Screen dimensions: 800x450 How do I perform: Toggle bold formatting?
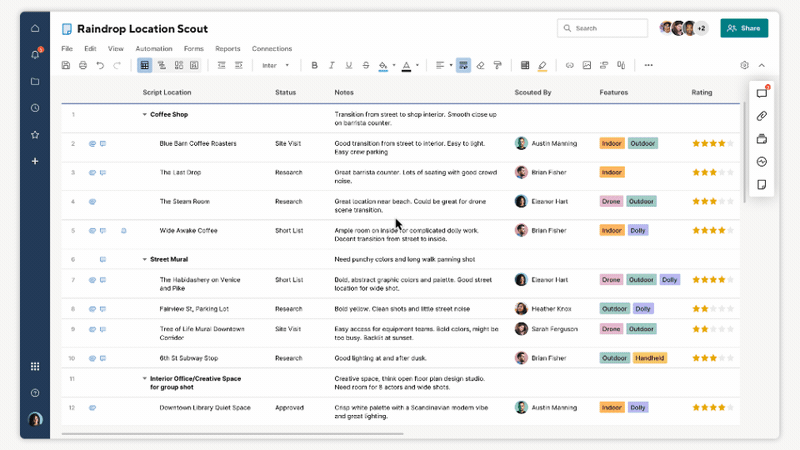click(314, 65)
